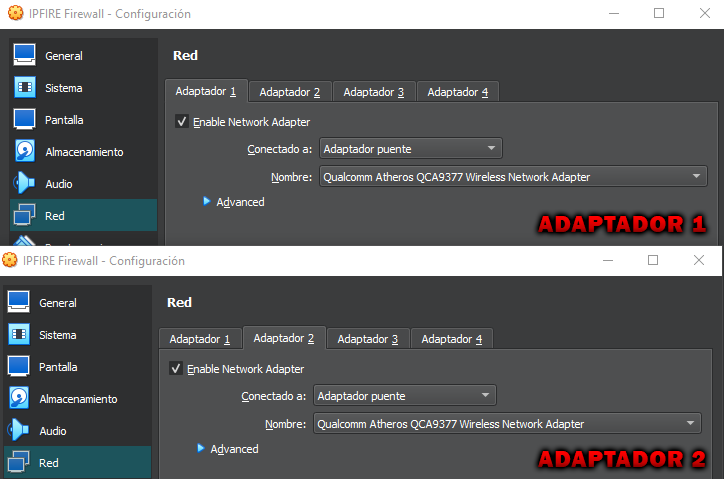The image size is (724, 479).
Task: Select Adaptador 2 tab in bottom window
Action: click(284, 338)
